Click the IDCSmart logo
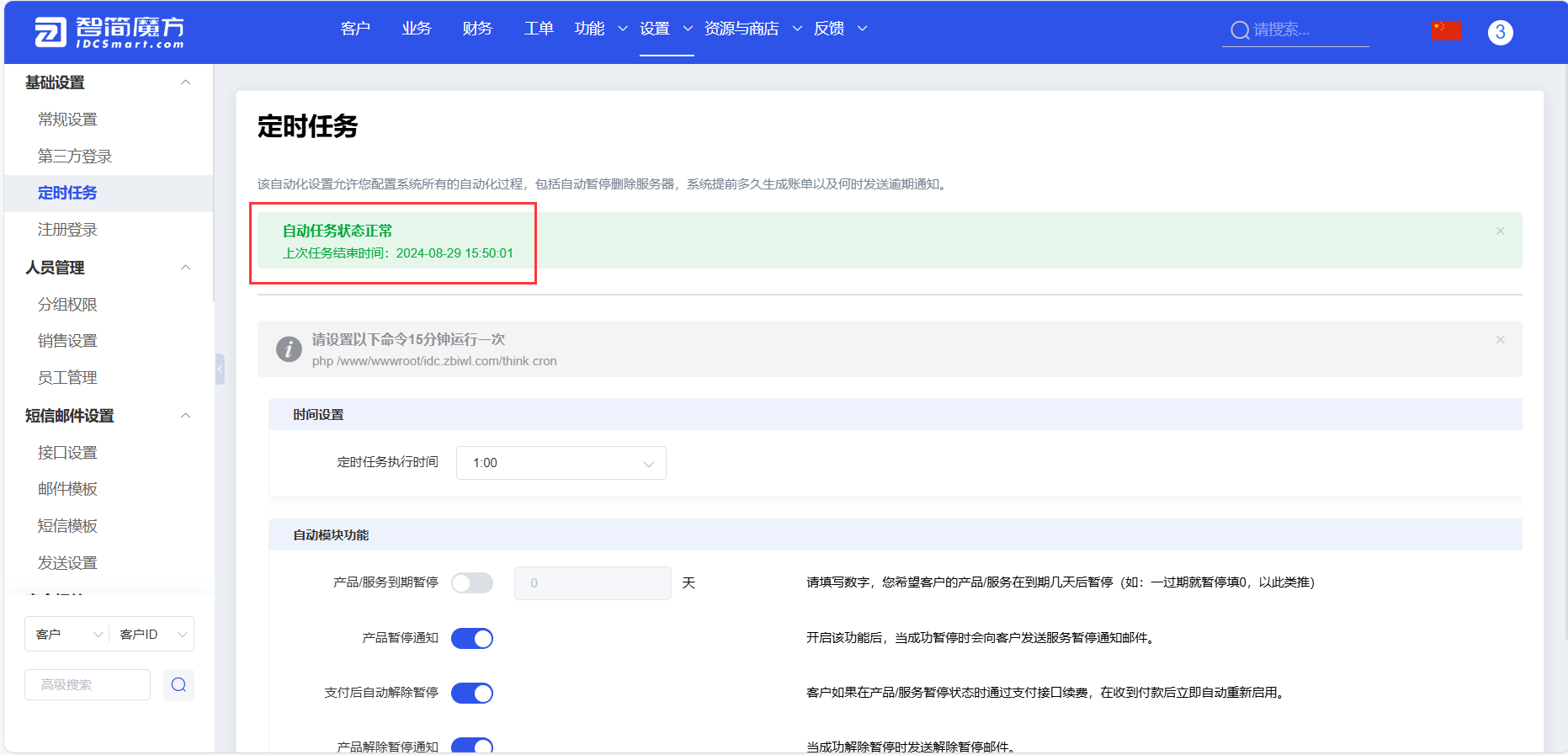The height and width of the screenshot is (755, 1568). pyautogui.click(x=109, y=32)
